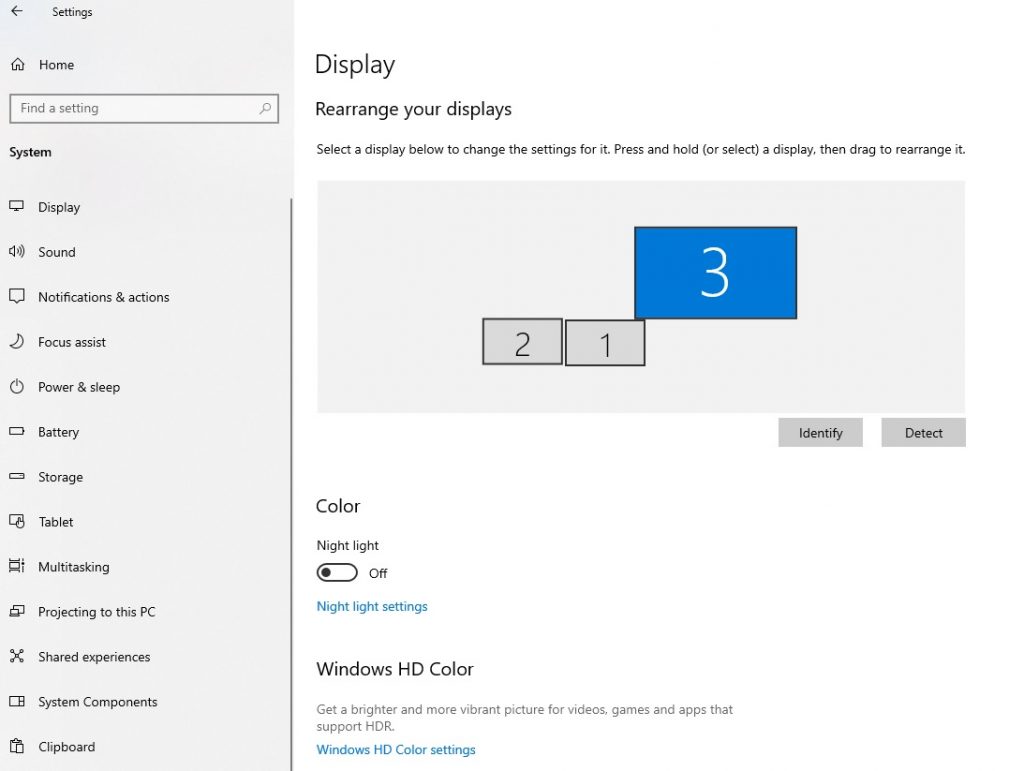Viewport: 1024px width, 771px height.
Task: Toggle Night light on
Action: coord(337,572)
